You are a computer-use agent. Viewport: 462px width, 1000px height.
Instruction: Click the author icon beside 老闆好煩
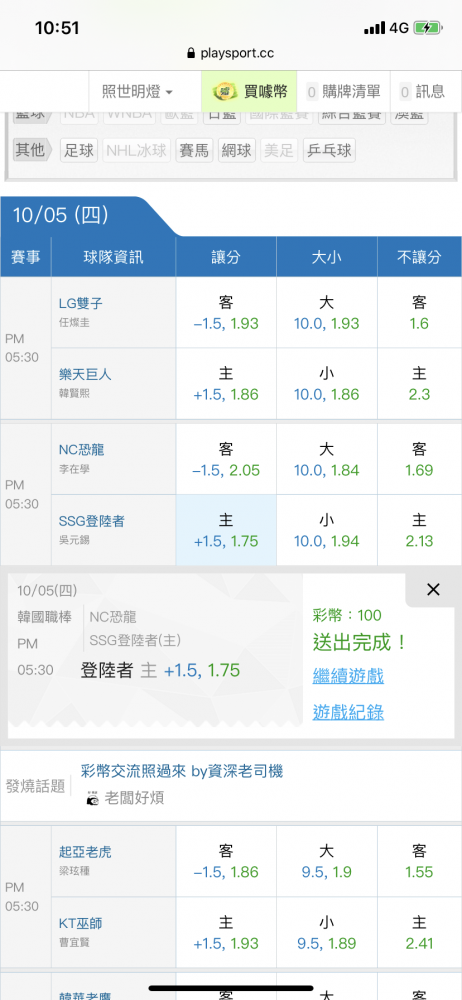point(93,798)
